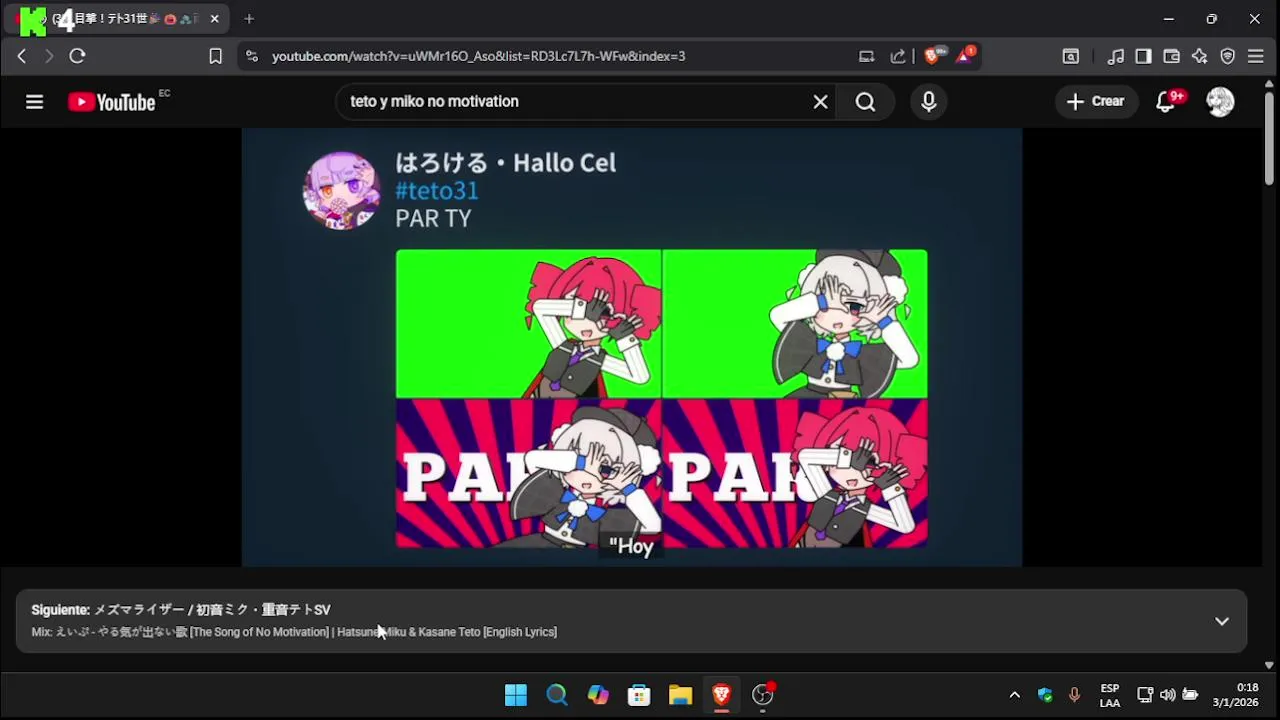Click scrollbar down arrow

1269,665
